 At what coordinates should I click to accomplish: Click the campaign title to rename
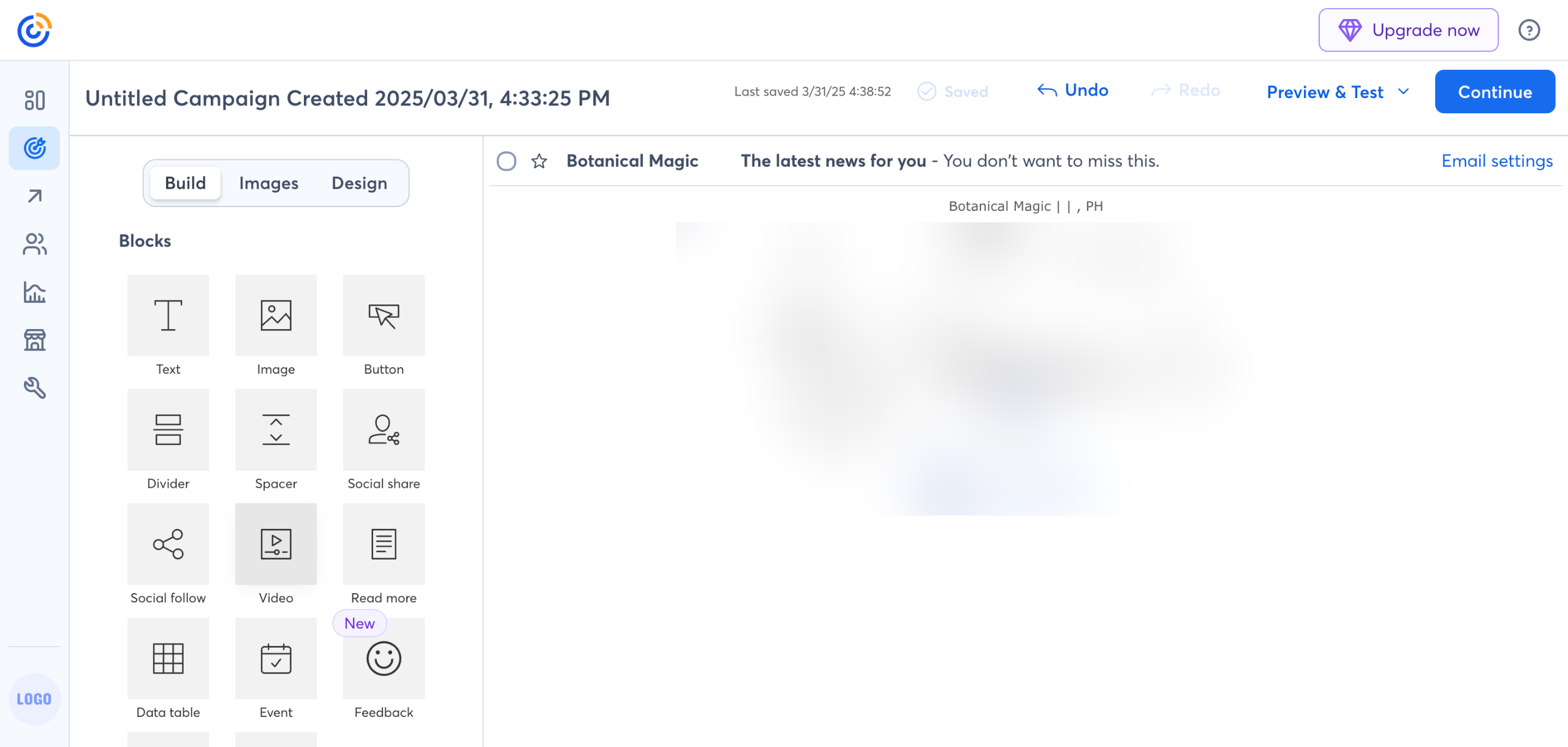pos(347,98)
